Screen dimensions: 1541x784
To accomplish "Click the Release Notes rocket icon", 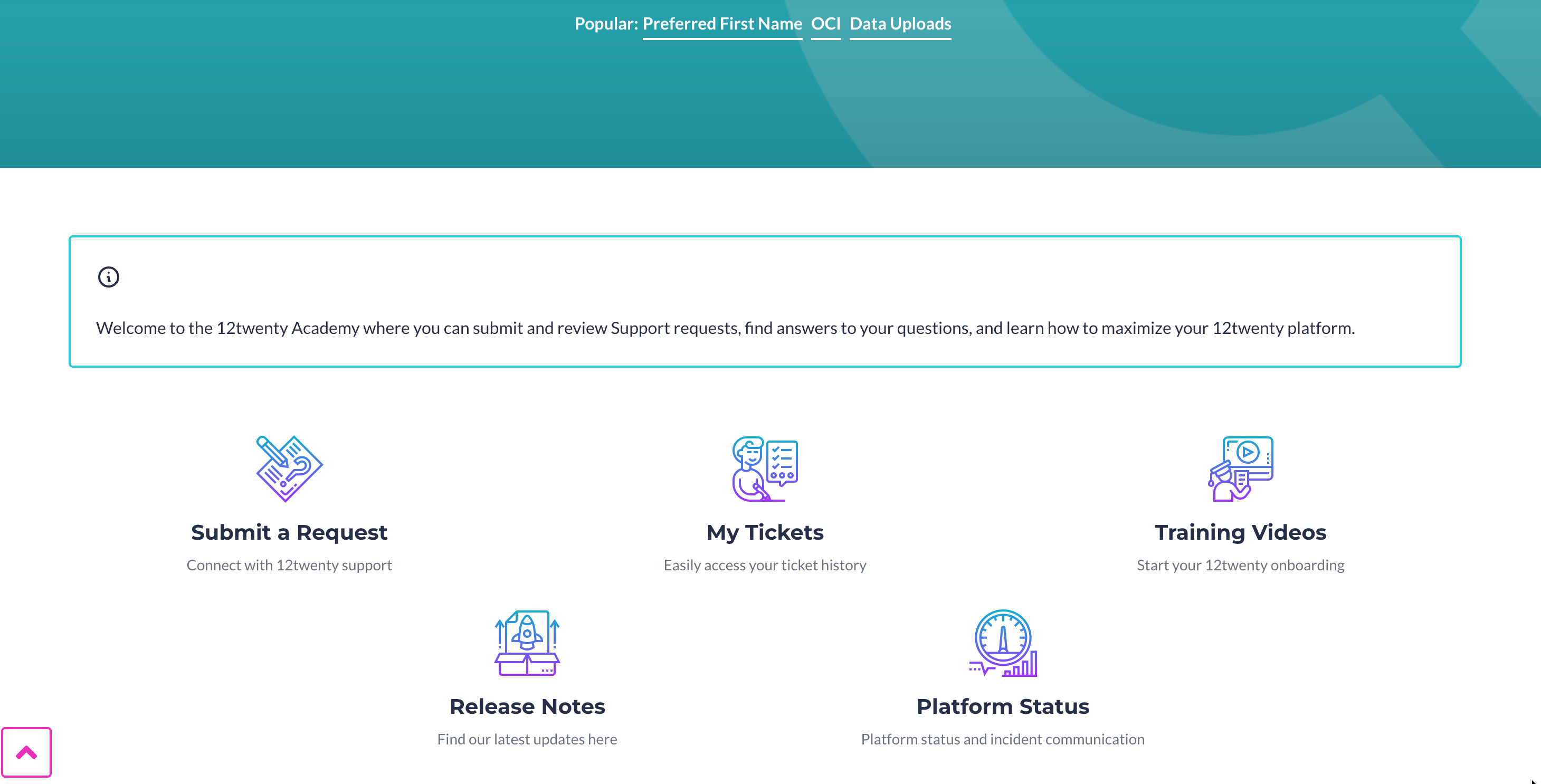I will [527, 643].
